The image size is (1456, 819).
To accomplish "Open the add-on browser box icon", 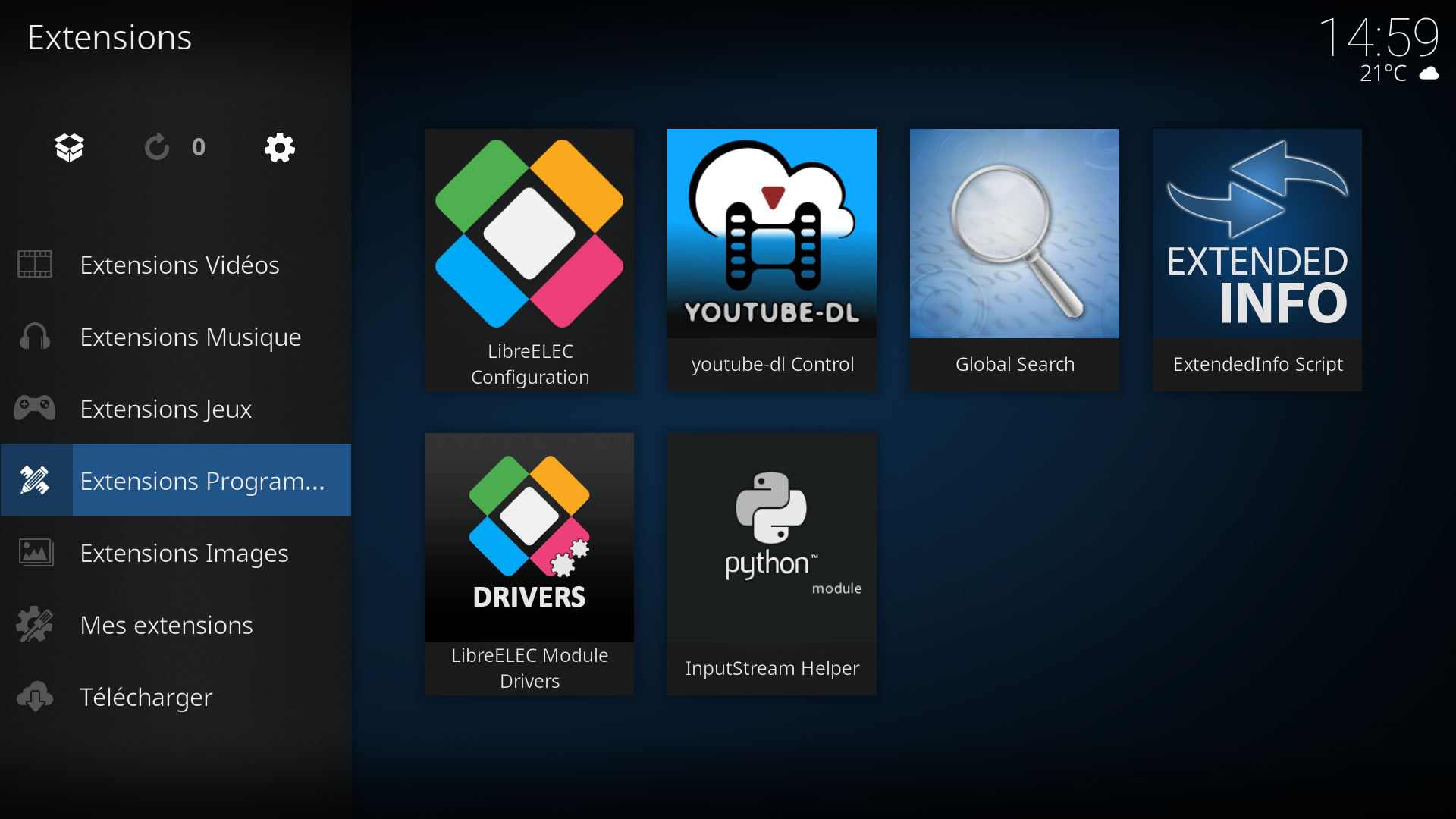I will (x=70, y=147).
